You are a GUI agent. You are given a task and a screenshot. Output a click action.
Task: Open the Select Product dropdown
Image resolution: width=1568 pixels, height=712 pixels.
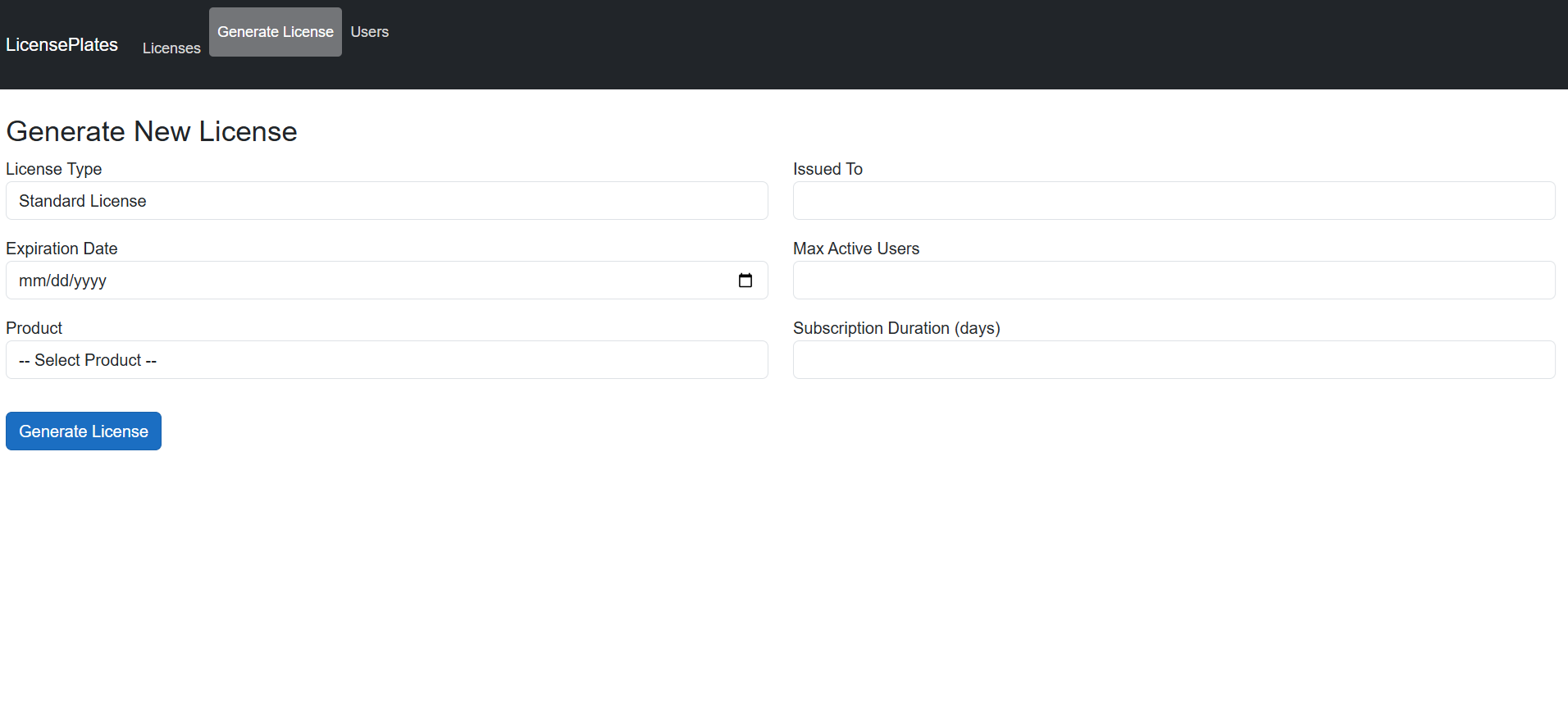386,360
